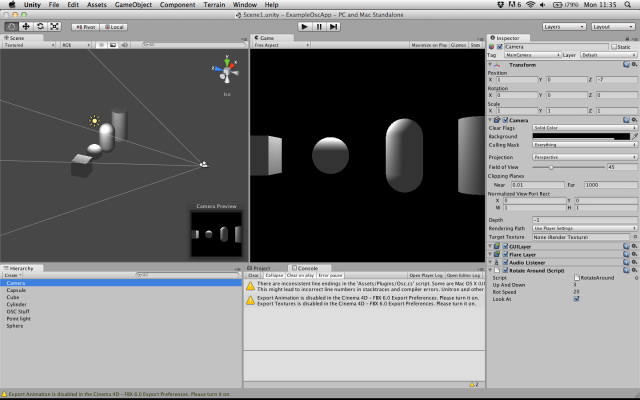This screenshot has width=640, height=400.
Task: Click the Pause playback button
Action: 319,27
